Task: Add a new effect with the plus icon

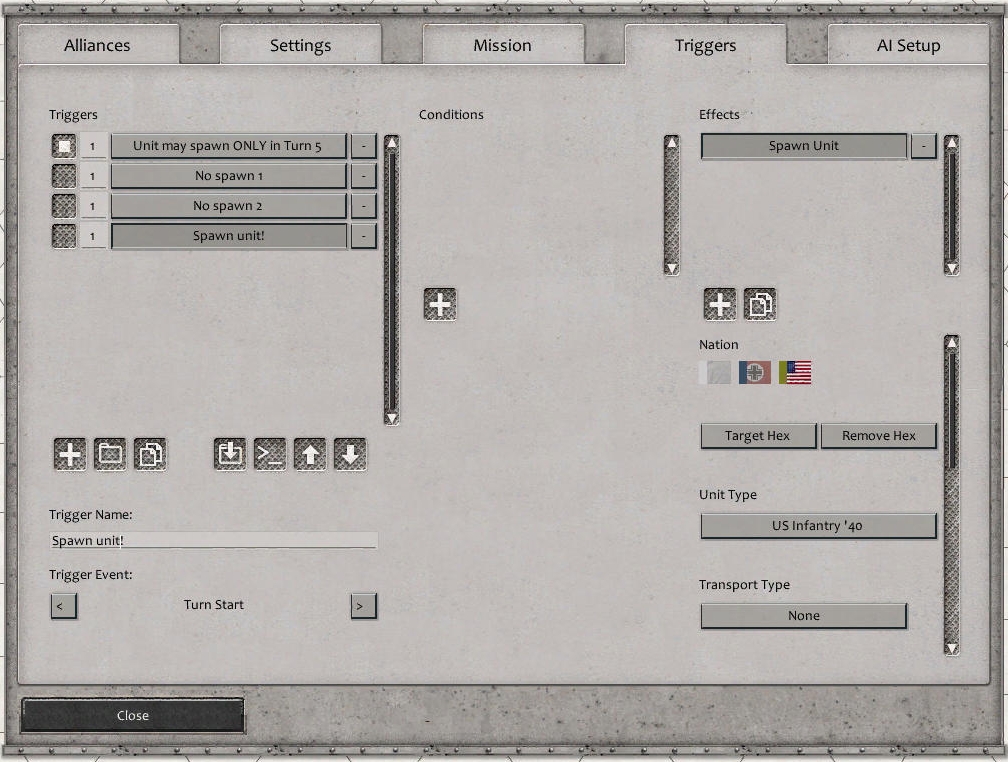Action: pos(720,304)
